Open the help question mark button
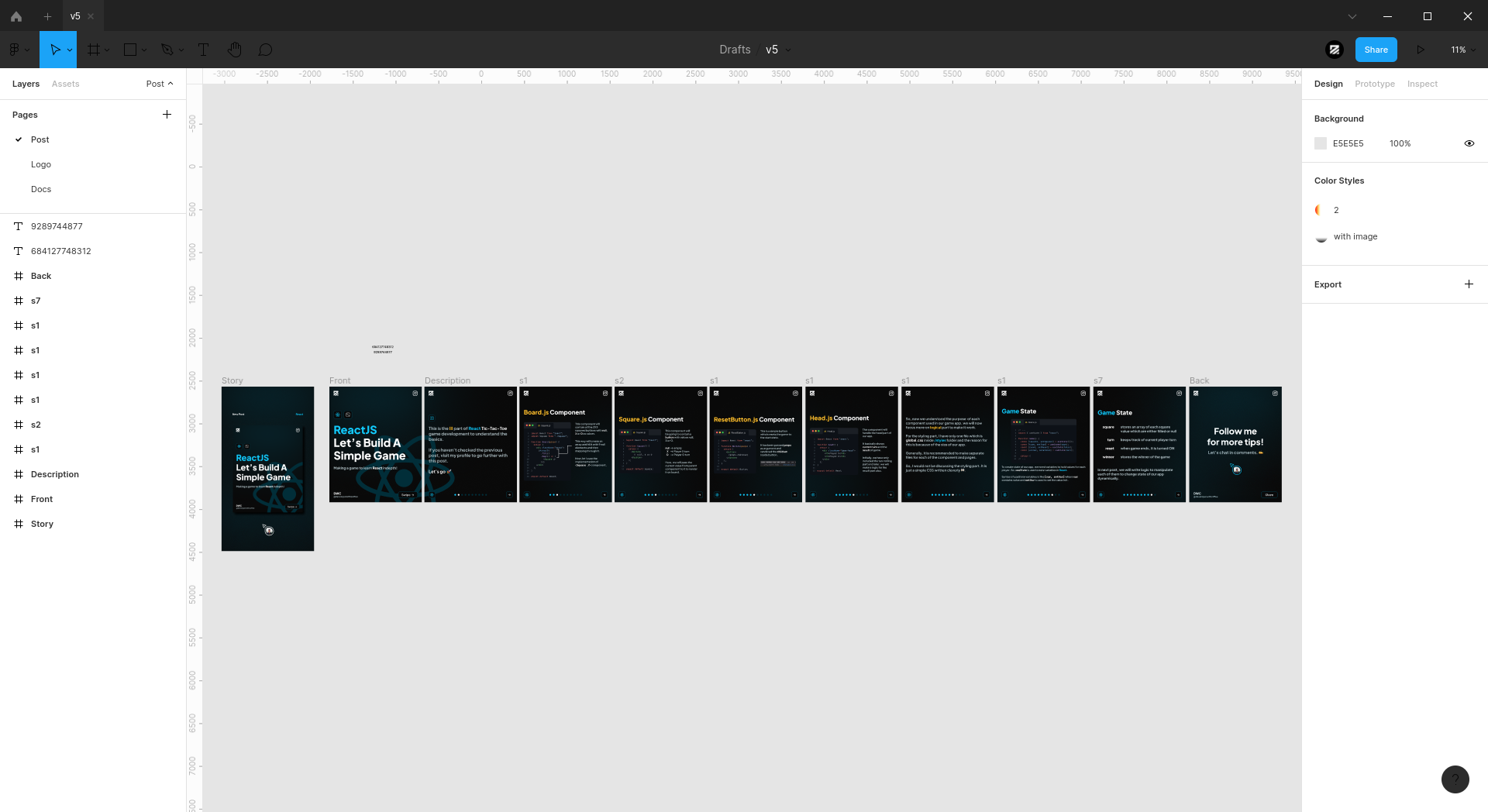The width and height of the screenshot is (1488, 812). [1455, 779]
